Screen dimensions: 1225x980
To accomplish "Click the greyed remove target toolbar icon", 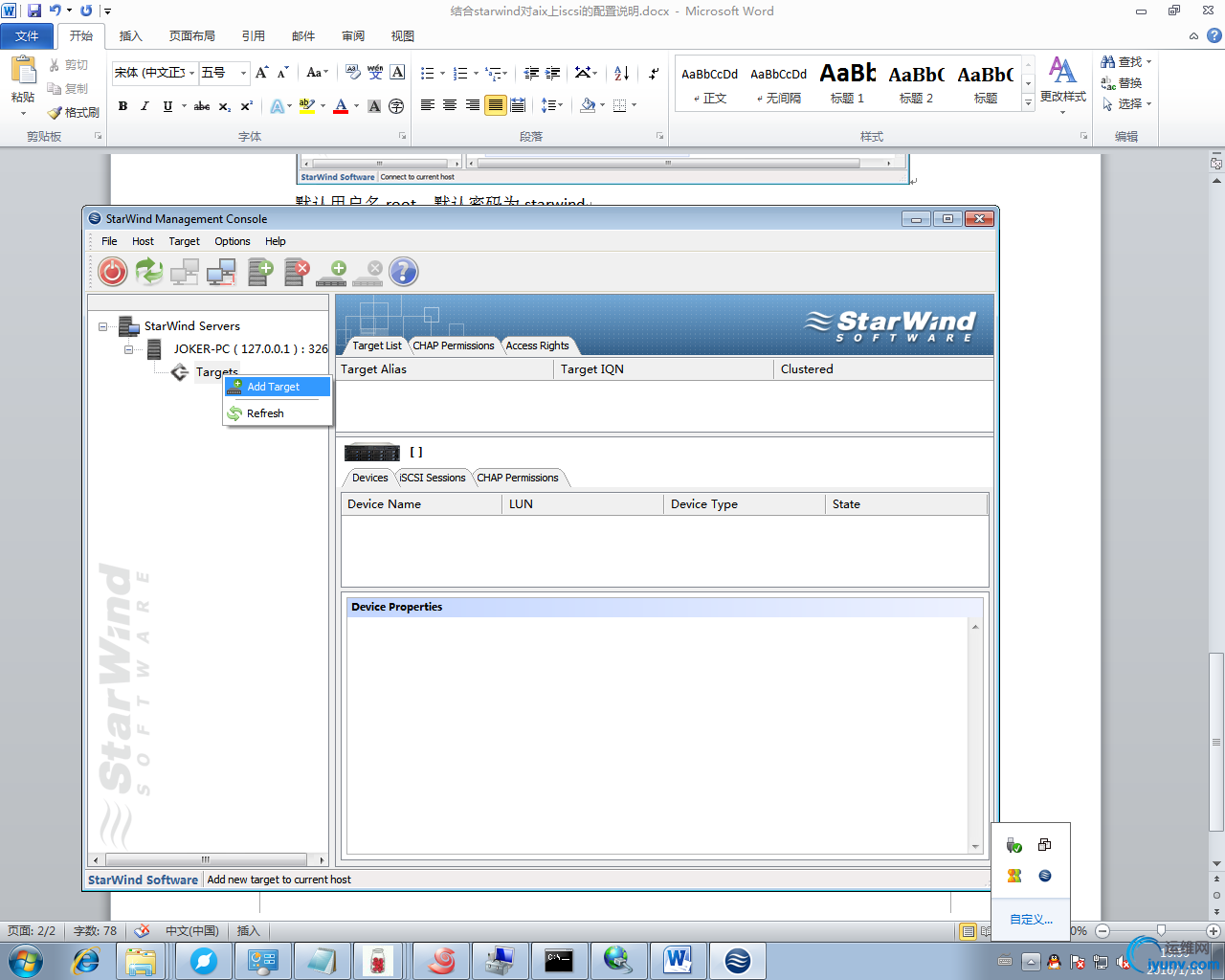I will pyautogui.click(x=368, y=274).
